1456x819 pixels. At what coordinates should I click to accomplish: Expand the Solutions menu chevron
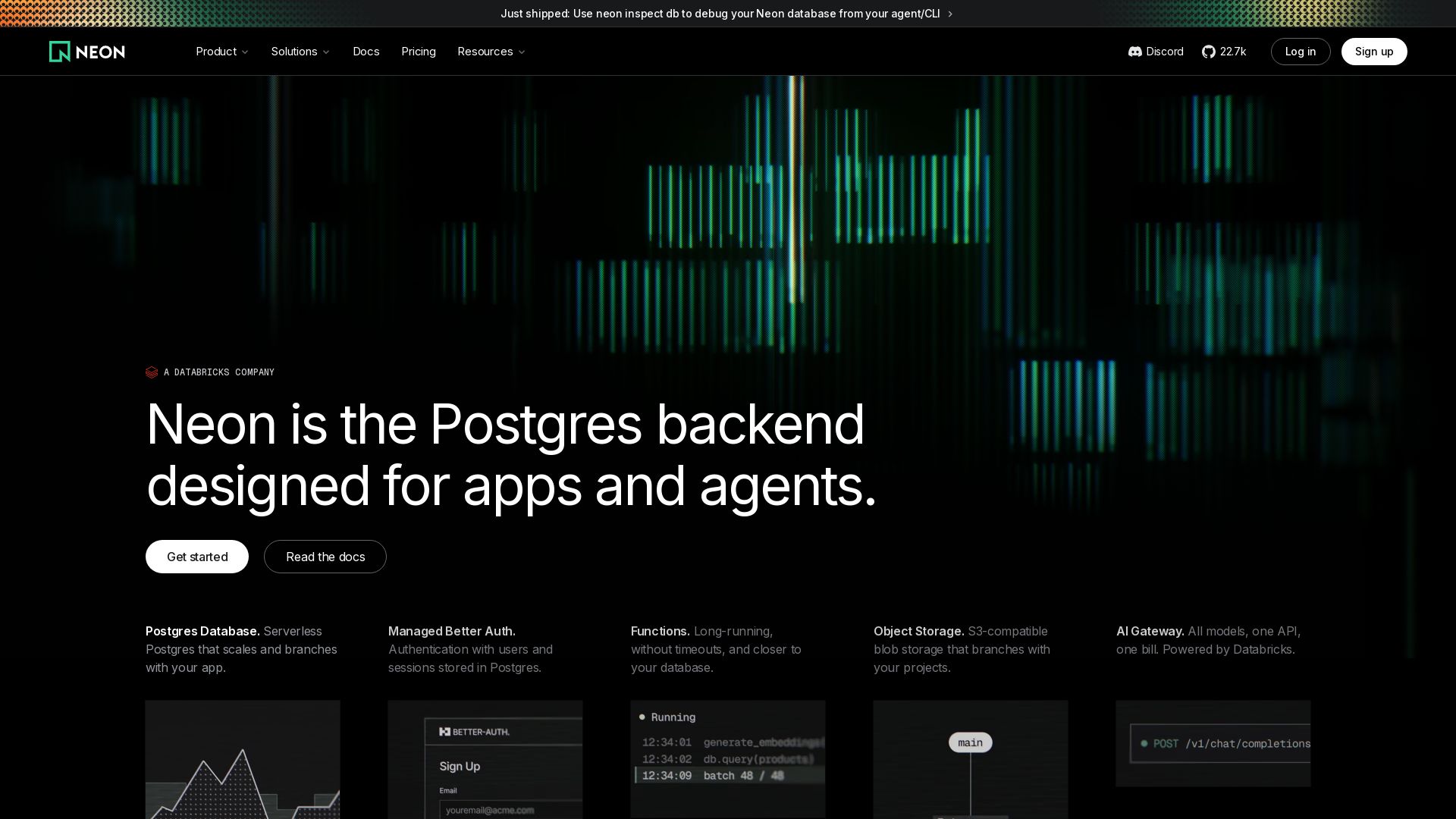(x=326, y=52)
